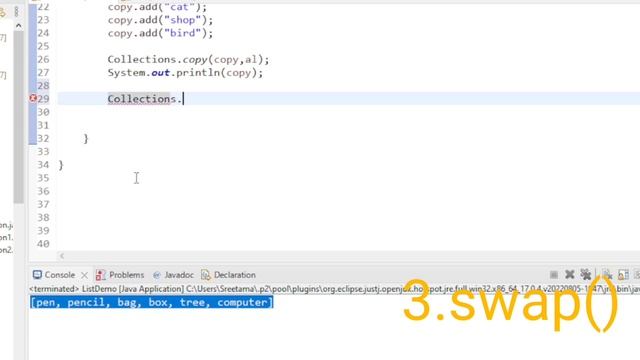The image size is (640, 360).
Task: Click the closing brace on line 34
Action: (x=61, y=165)
